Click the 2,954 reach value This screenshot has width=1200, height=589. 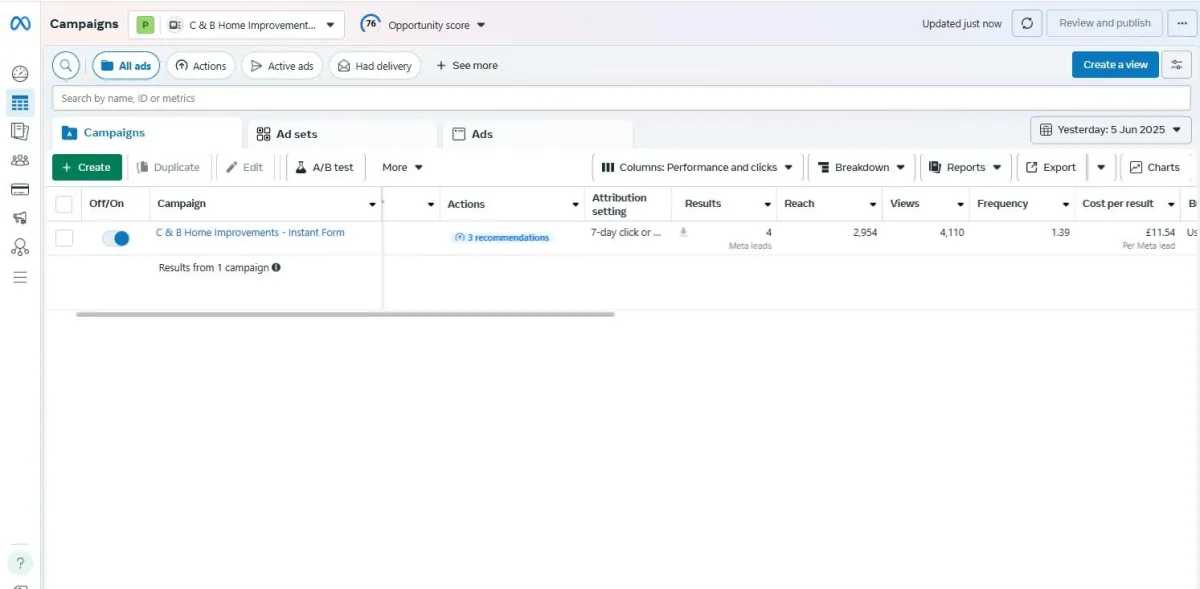point(864,232)
